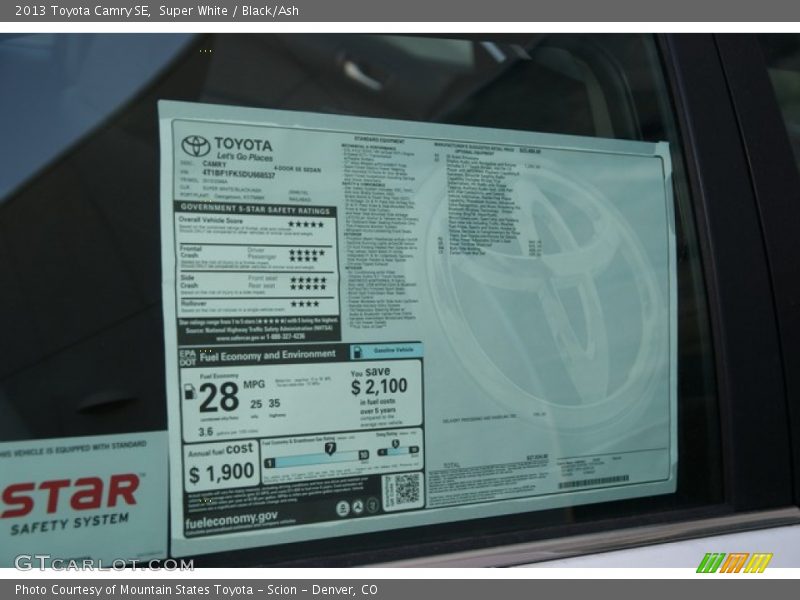Click the Toyota oval logo on sticker
Image resolution: width=800 pixels, height=600 pixels.
(196, 146)
